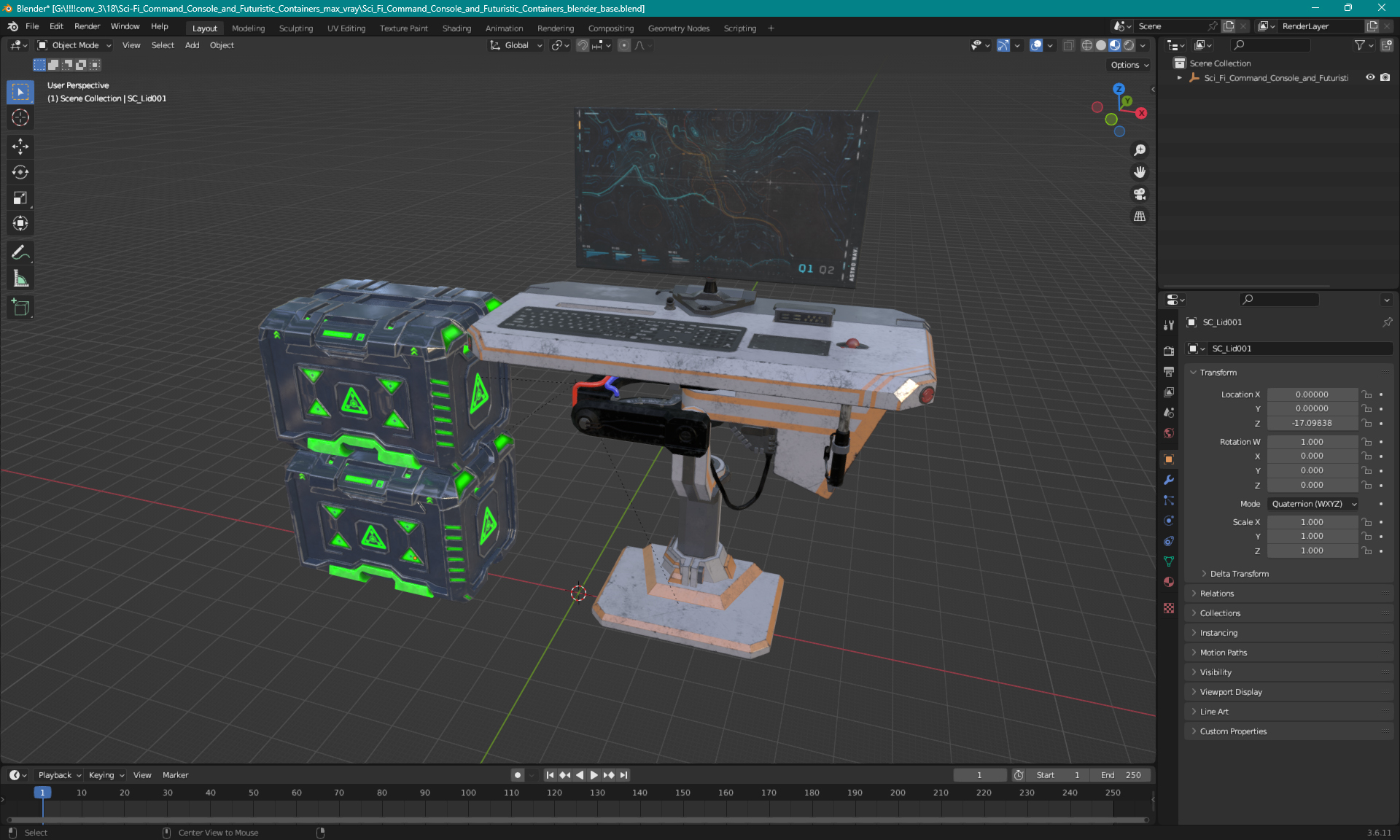Toggle Location X lock icon
Image resolution: width=1400 pixels, height=840 pixels.
pos(1367,394)
